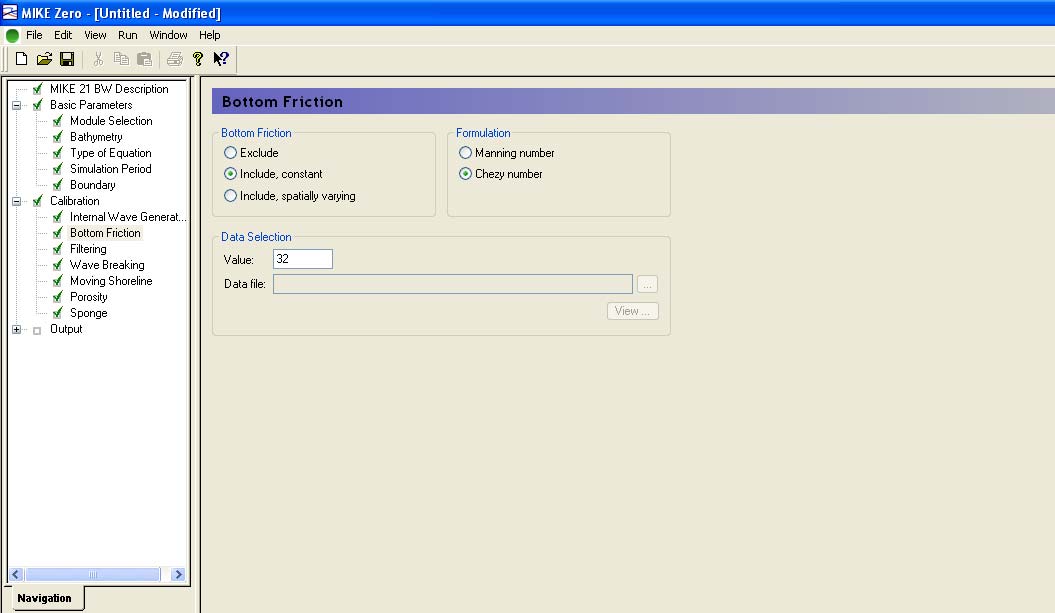Image resolution: width=1055 pixels, height=613 pixels.
Task: Open Type of Equation tree item
Action: click(x=110, y=153)
